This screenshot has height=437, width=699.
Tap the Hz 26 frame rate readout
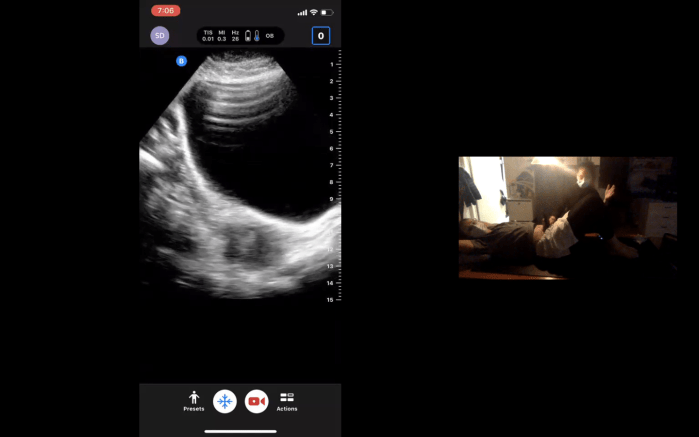(x=235, y=36)
